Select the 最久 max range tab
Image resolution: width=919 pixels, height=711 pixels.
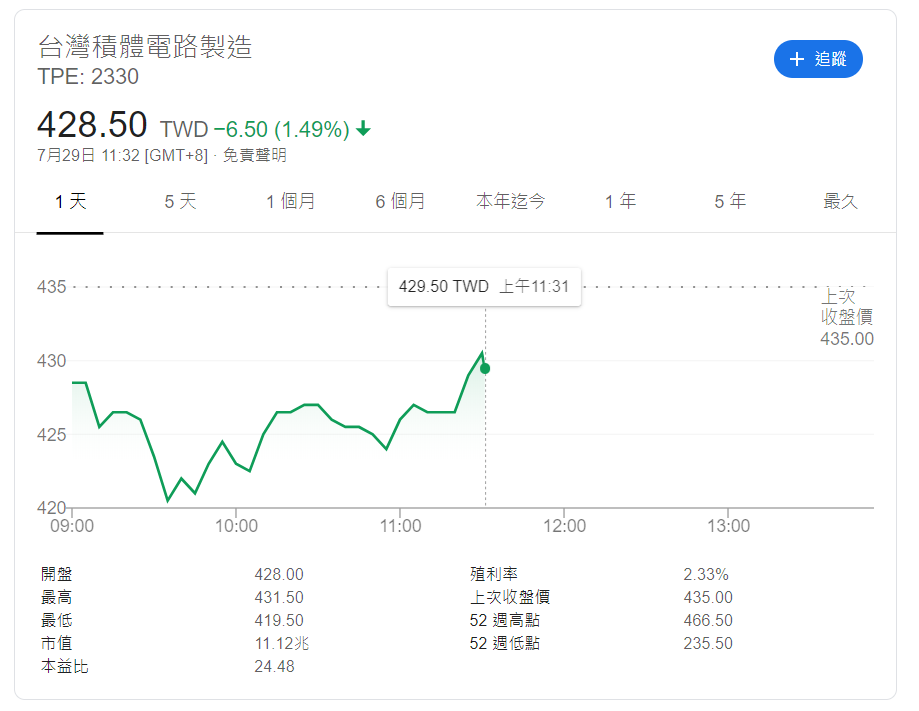click(840, 202)
